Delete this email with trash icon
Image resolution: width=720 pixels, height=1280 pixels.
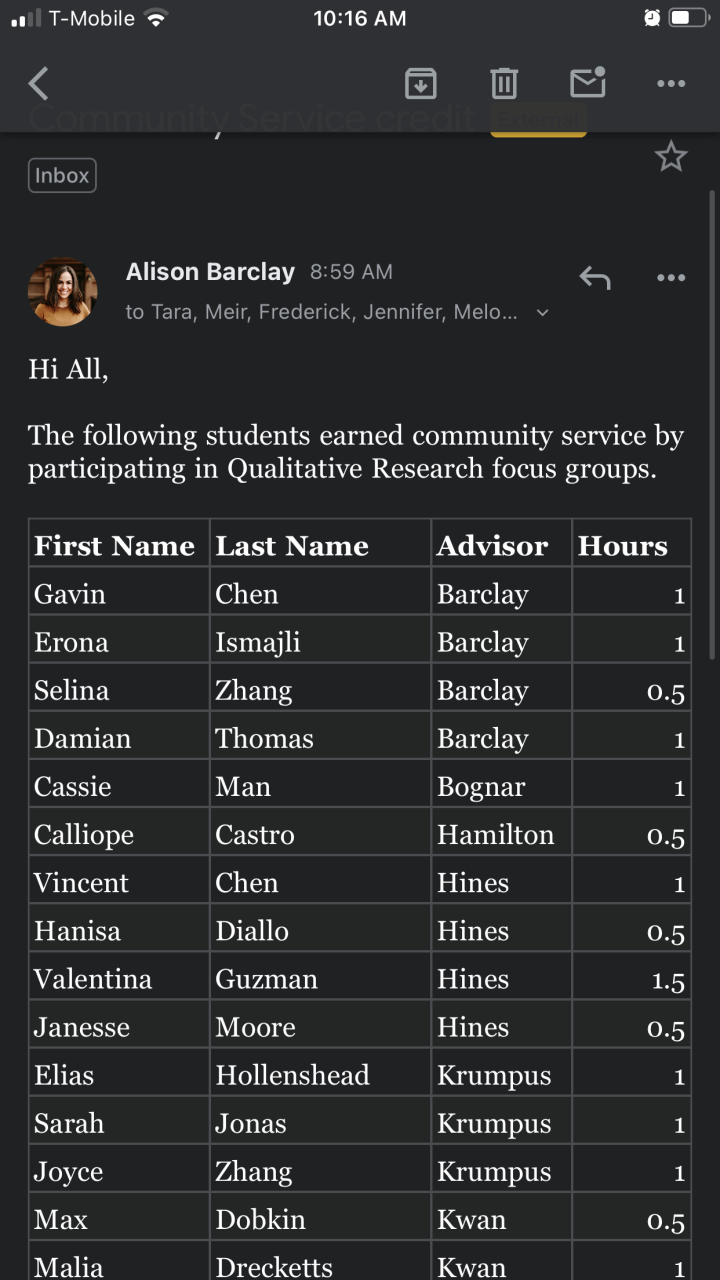(504, 84)
